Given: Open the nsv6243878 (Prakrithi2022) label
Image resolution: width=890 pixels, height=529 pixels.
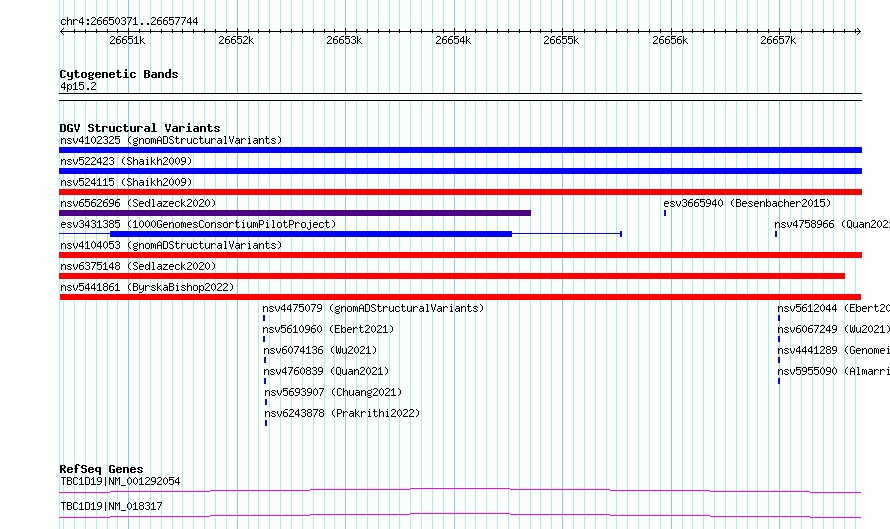Looking at the screenshot, I should [342, 413].
